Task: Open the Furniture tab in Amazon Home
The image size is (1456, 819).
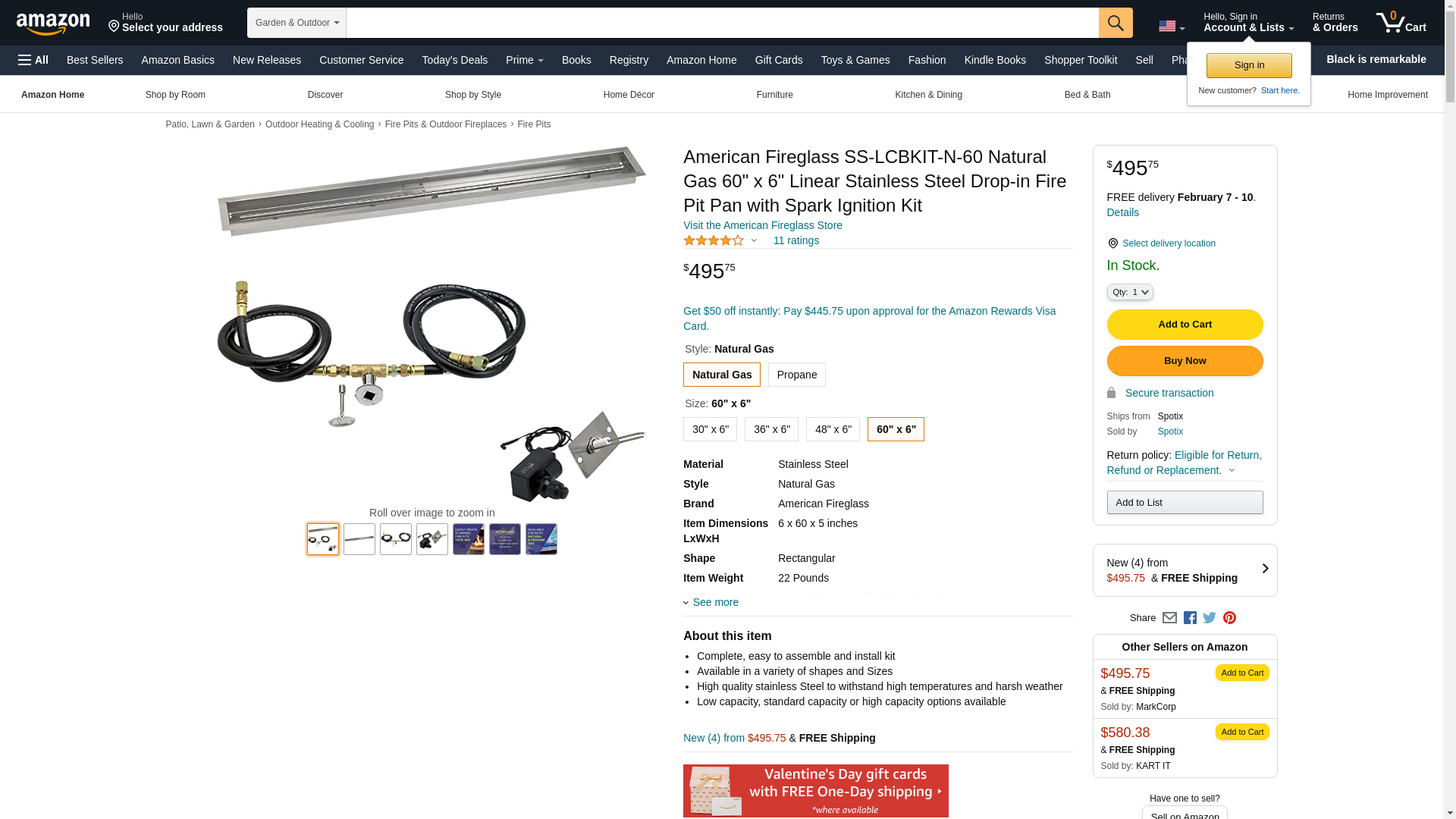Action: pyautogui.click(x=774, y=95)
